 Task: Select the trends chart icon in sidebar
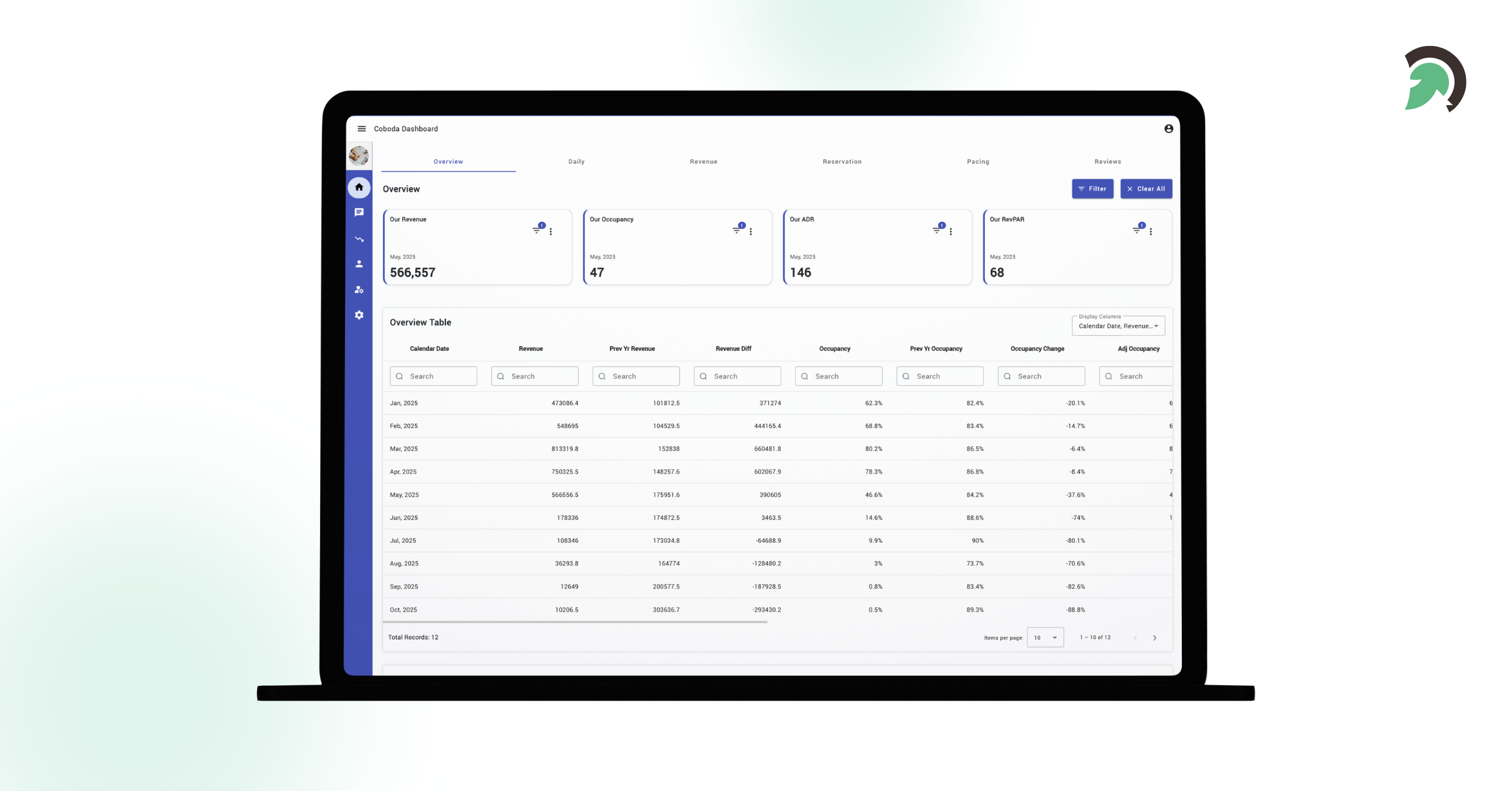359,239
